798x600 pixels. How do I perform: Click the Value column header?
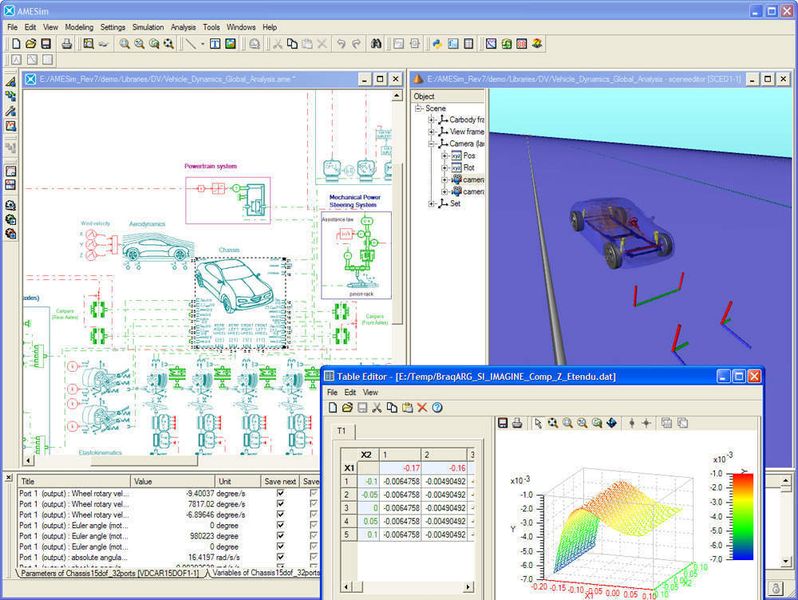pos(173,481)
